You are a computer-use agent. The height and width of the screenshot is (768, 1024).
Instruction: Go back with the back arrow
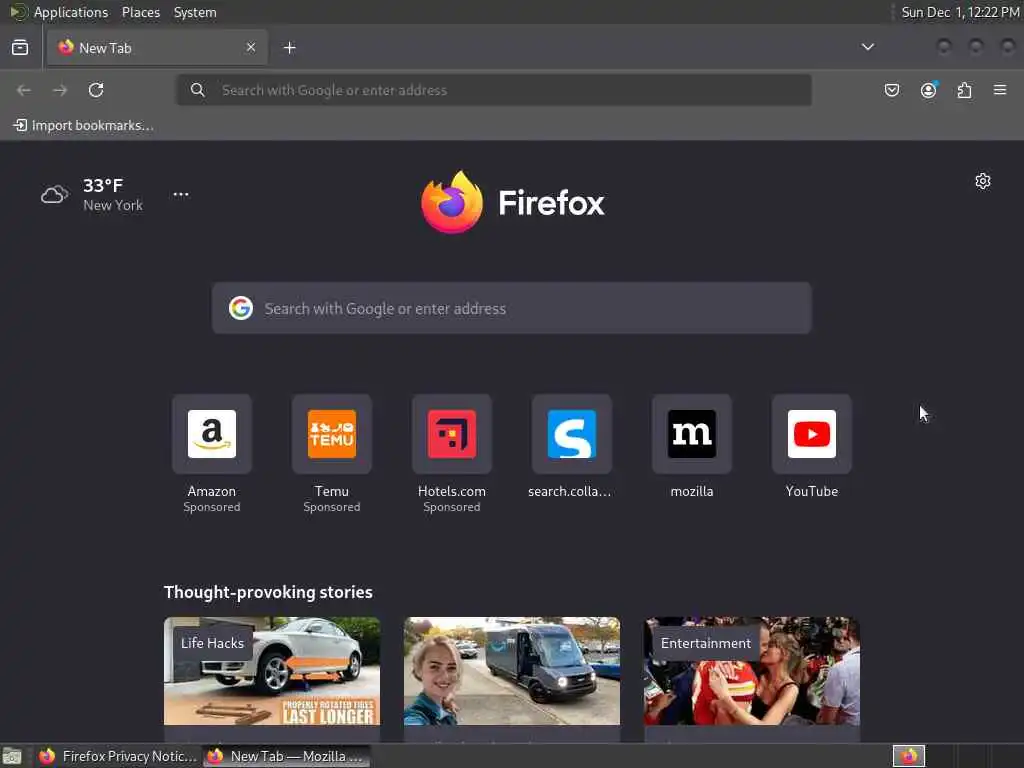point(24,90)
